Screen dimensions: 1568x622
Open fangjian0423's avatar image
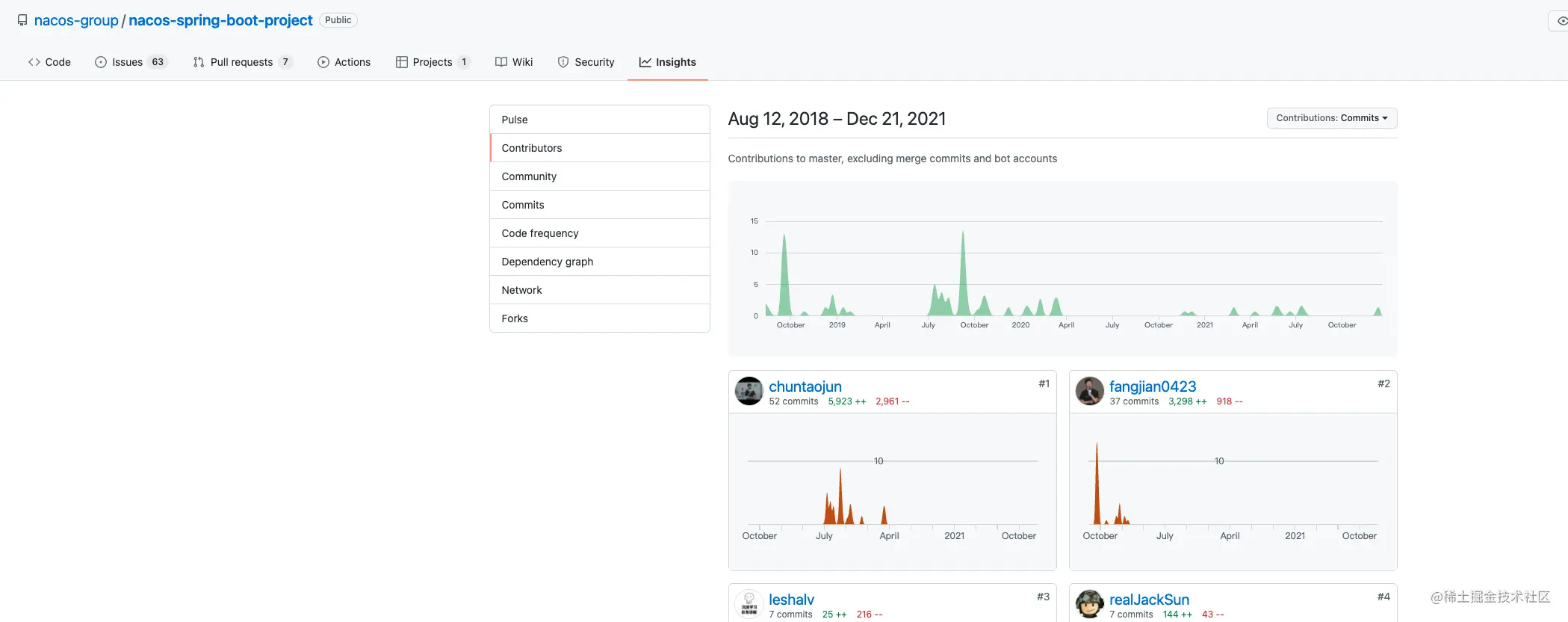point(1090,391)
